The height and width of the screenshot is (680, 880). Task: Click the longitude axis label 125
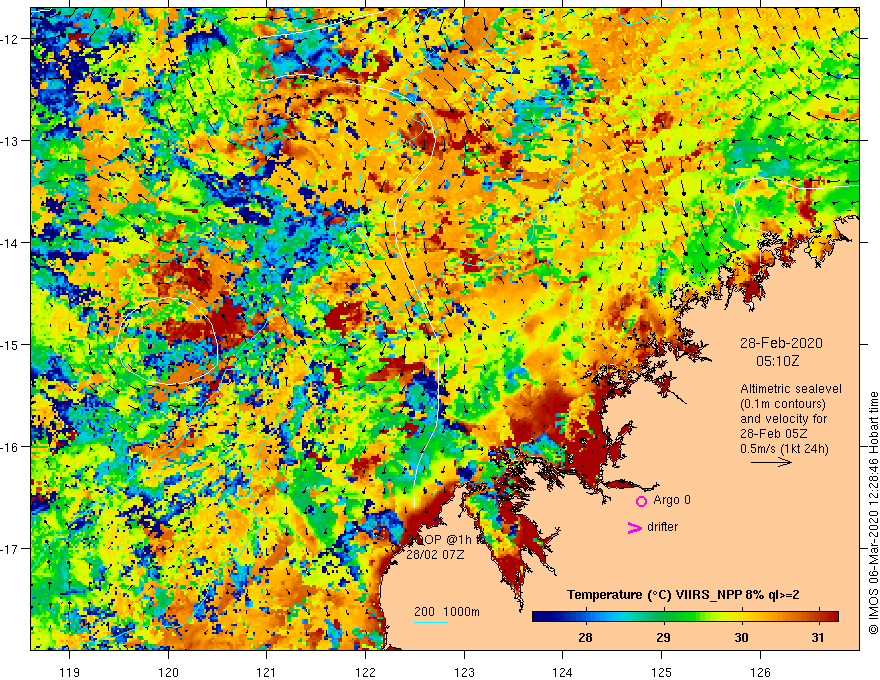[x=662, y=672]
